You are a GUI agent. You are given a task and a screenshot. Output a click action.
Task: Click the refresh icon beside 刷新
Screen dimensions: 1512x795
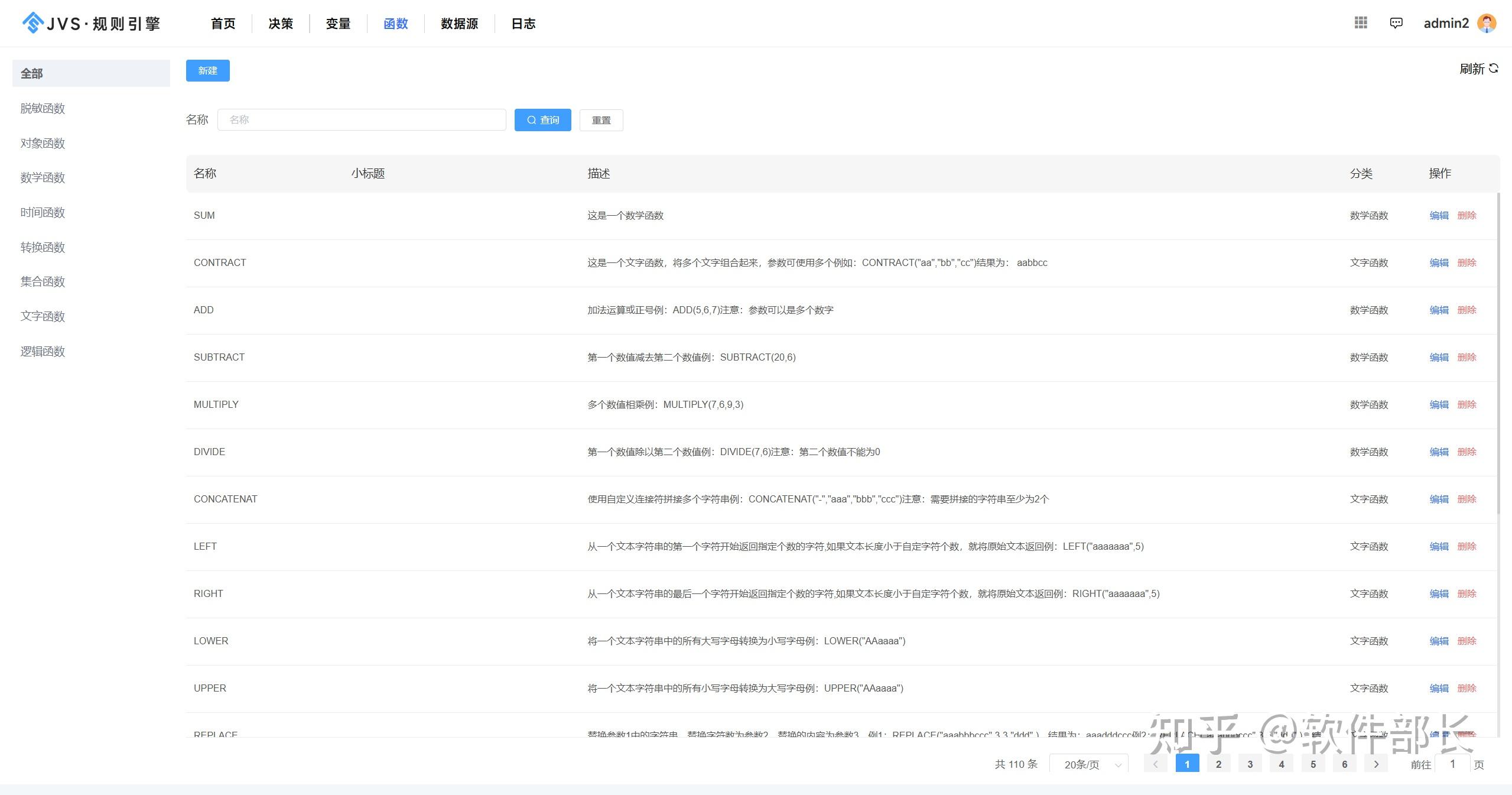(x=1494, y=69)
